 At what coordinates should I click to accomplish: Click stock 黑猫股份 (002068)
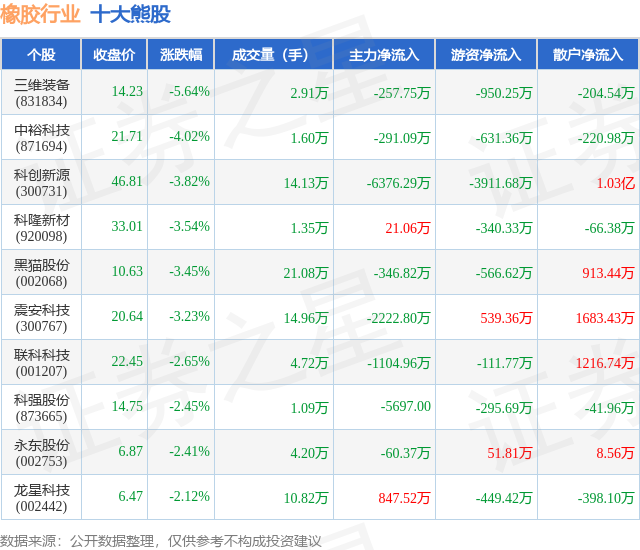(x=42, y=273)
